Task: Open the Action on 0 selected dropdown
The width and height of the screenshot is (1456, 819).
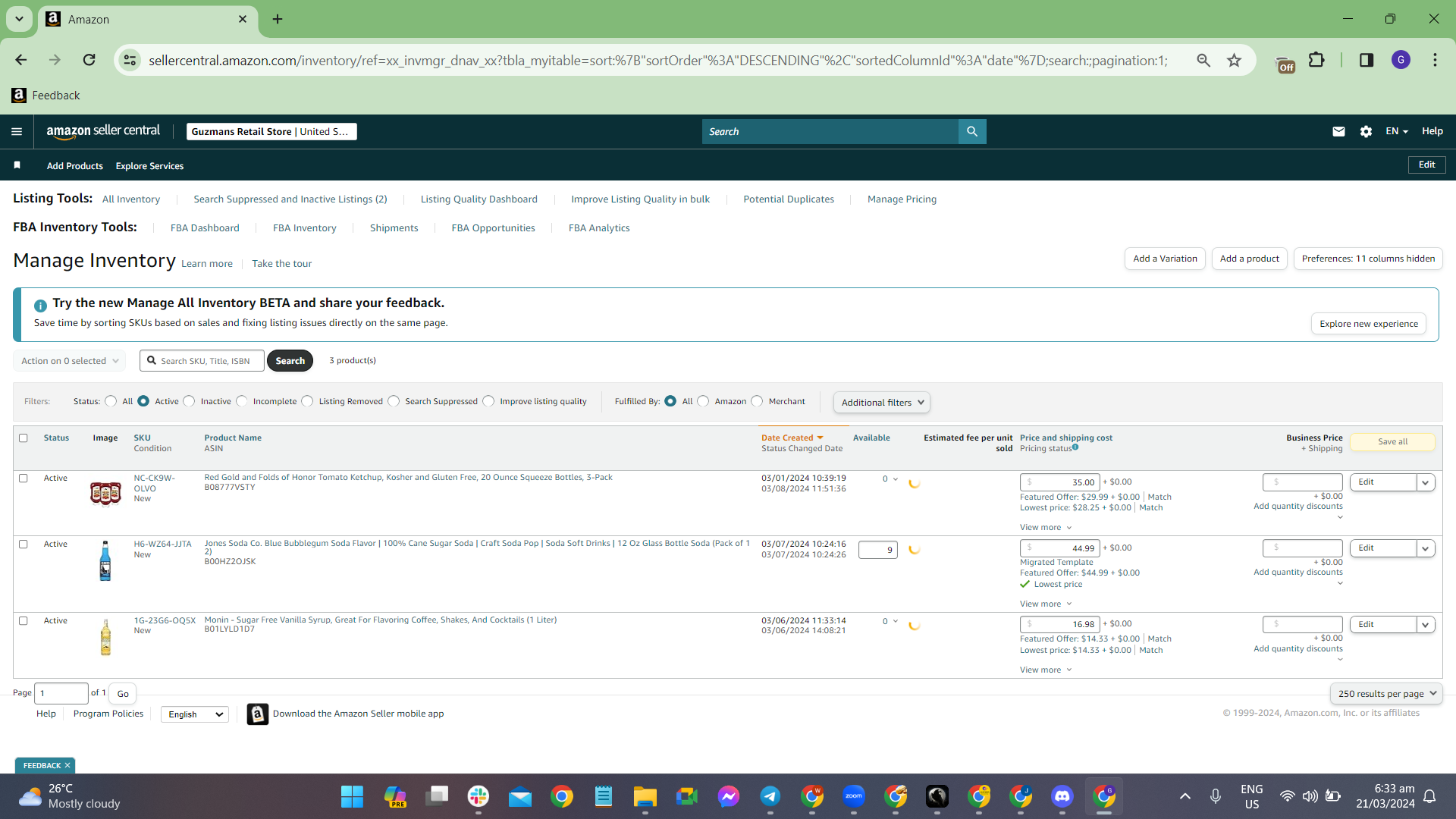Action: (70, 361)
